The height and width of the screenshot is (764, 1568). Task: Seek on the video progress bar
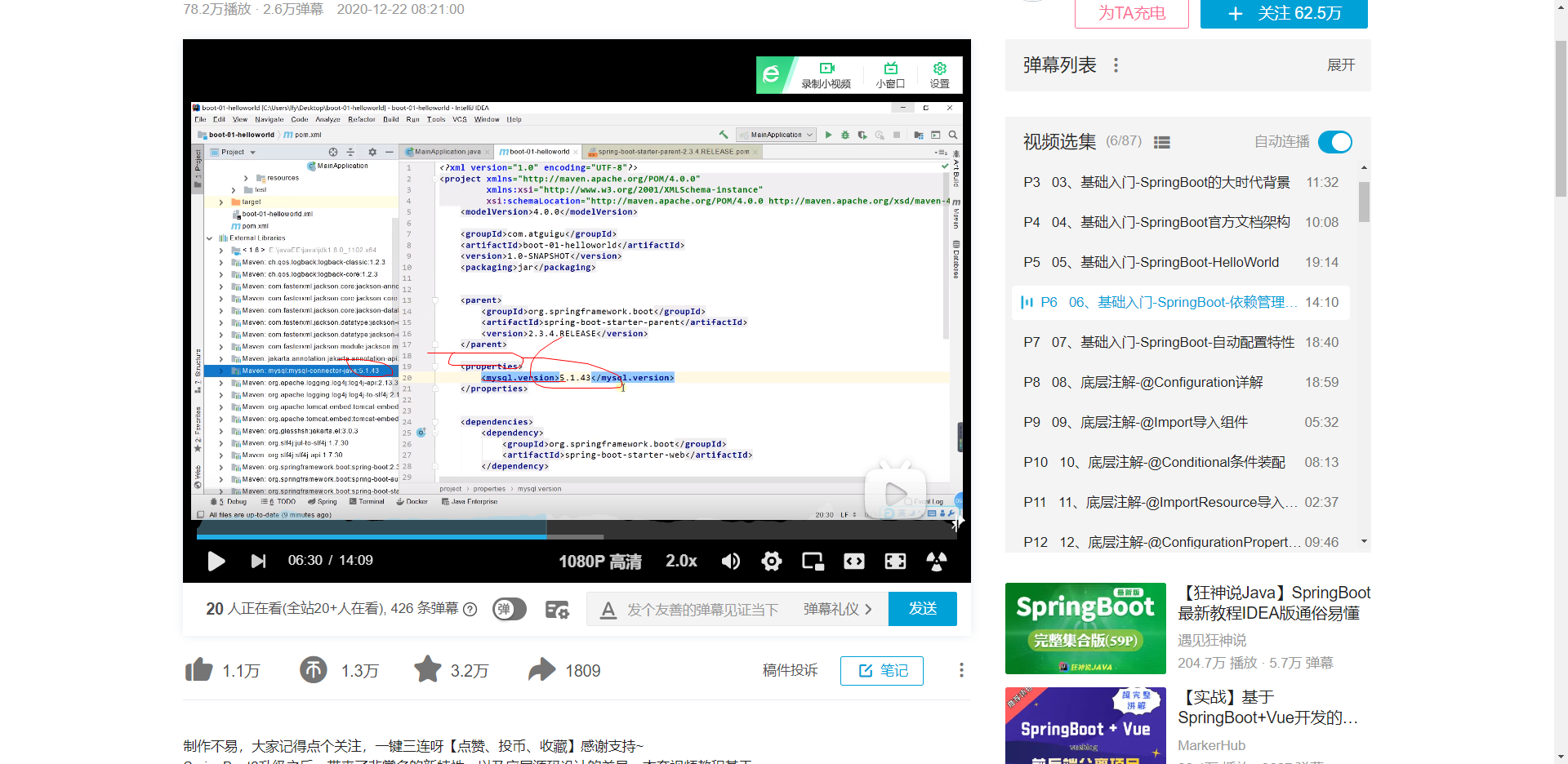point(576,536)
